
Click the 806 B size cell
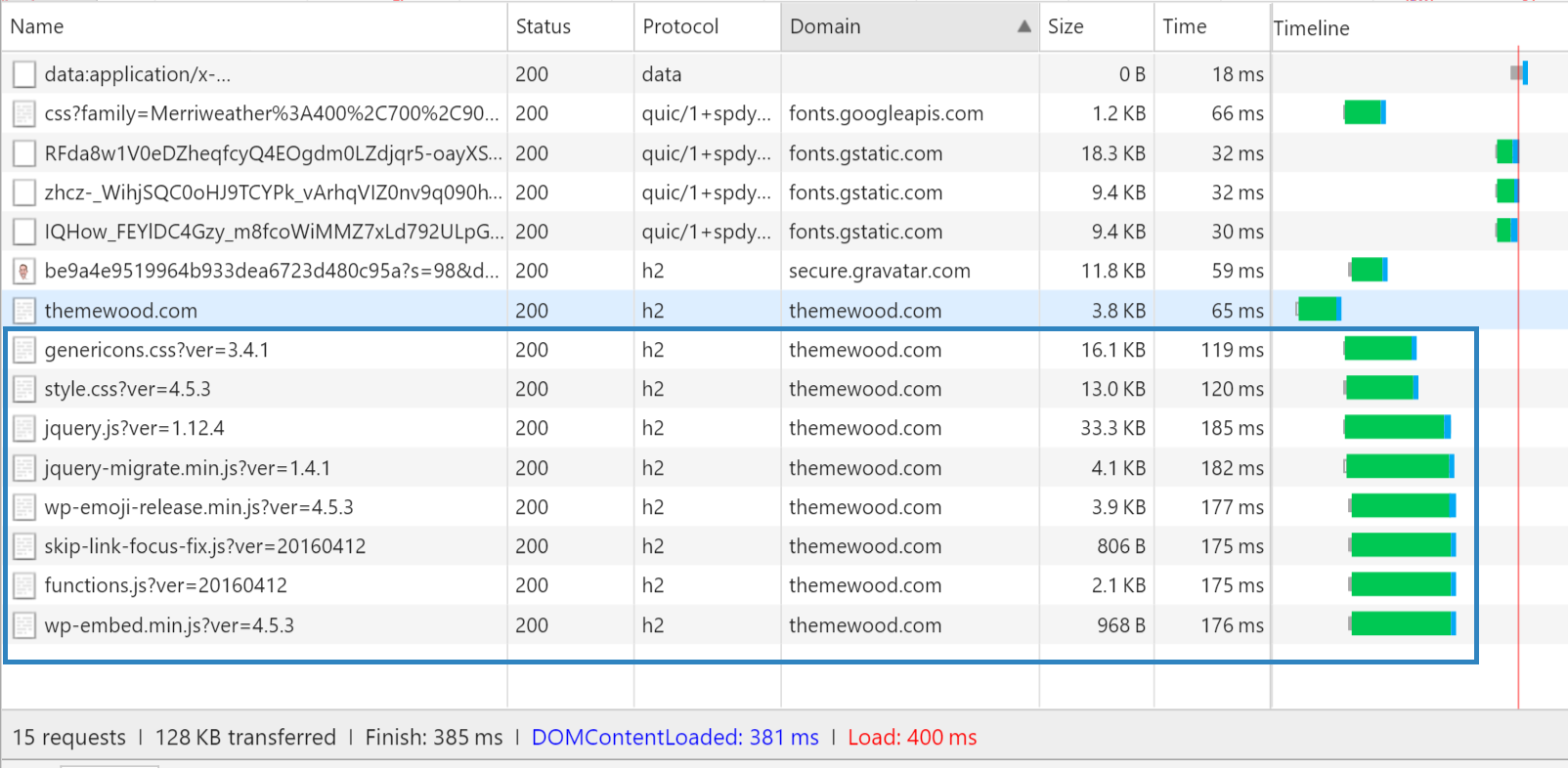[1120, 546]
